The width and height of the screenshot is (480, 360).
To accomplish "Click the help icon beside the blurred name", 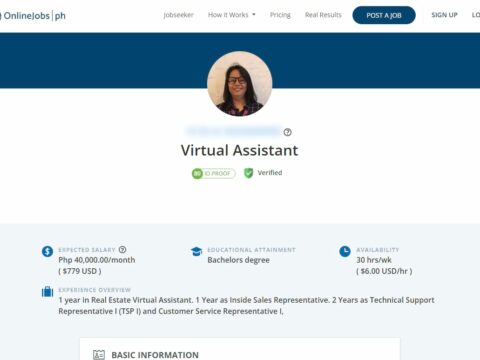I will tap(287, 132).
